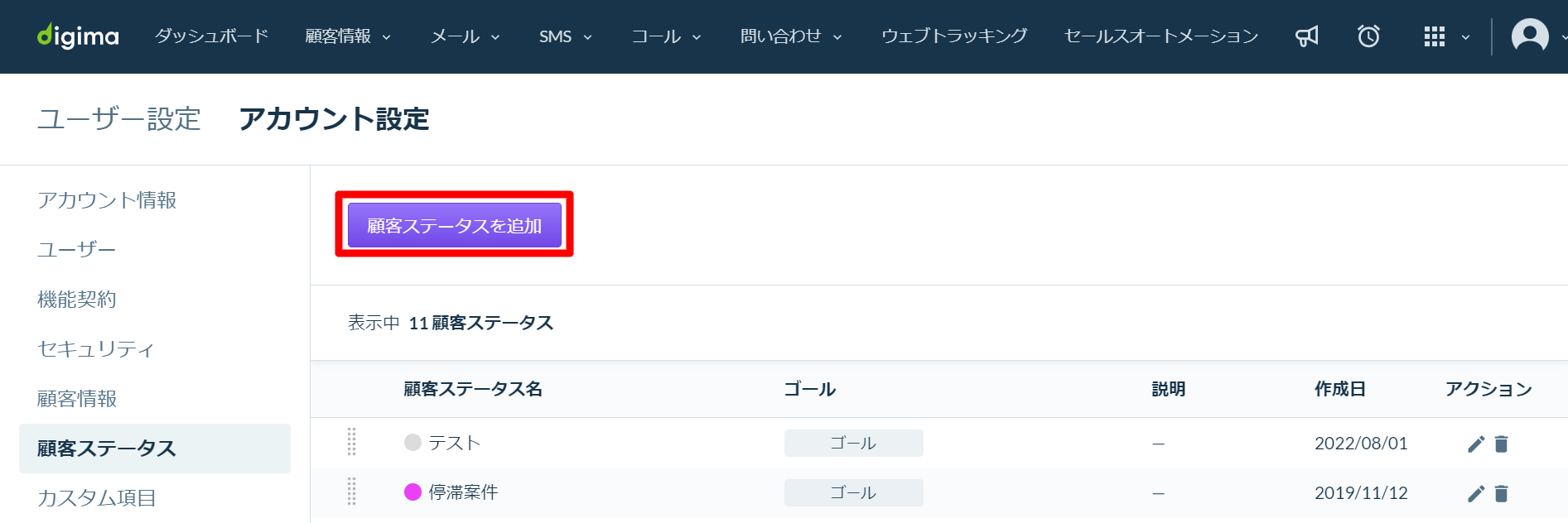Expand the 顧客情報 dropdown in top navigation
1568x523 pixels.
(348, 36)
